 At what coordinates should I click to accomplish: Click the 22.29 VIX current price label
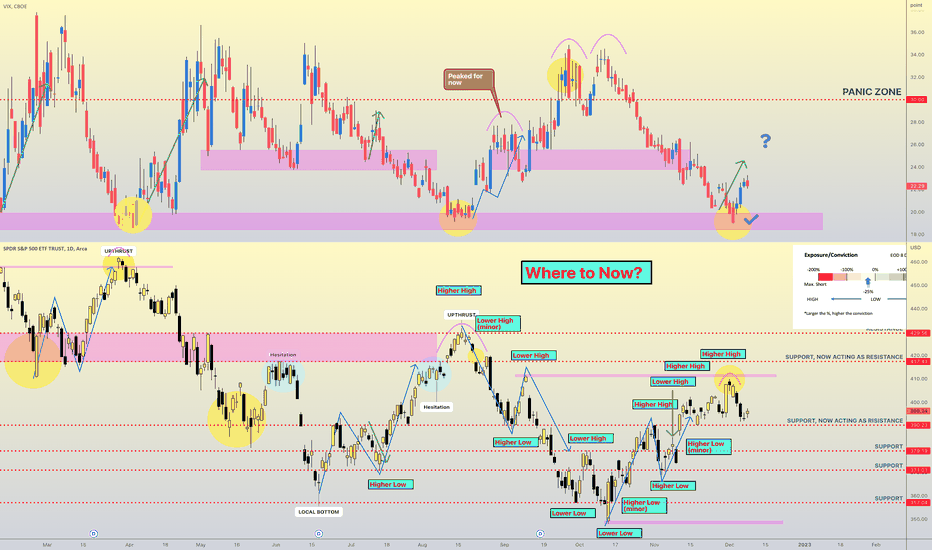coord(918,186)
